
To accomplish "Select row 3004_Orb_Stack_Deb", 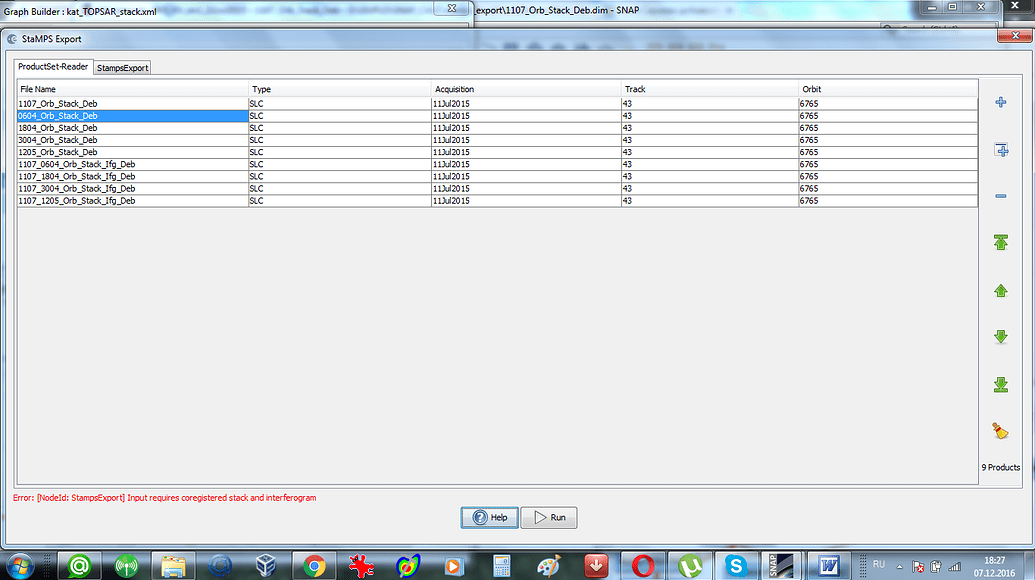I will tap(497, 140).
